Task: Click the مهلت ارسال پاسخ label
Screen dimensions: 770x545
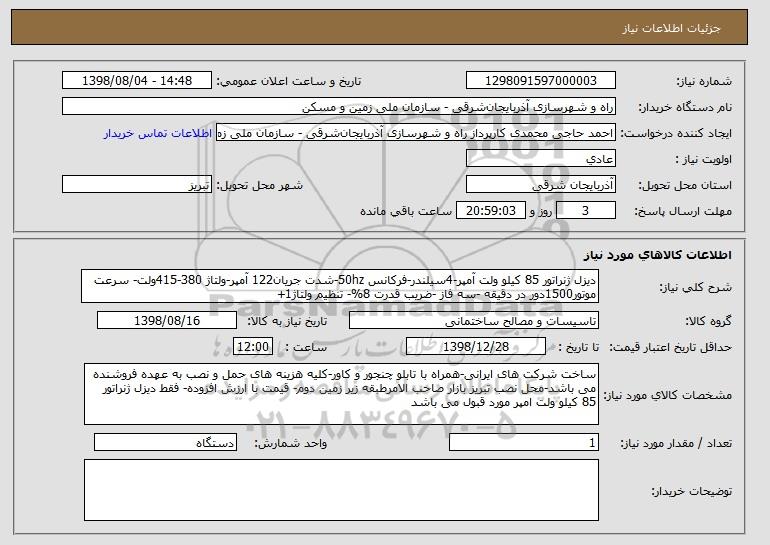Action: click(683, 212)
